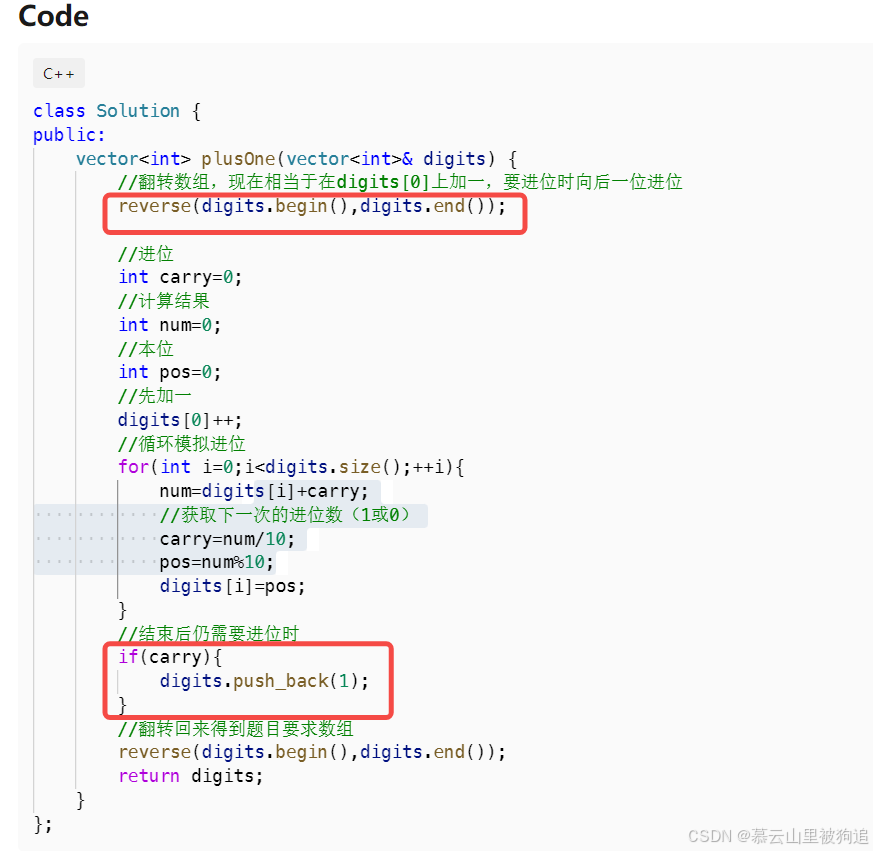
Task: Click the "carry=num/10;" line
Action: click(x=227, y=539)
